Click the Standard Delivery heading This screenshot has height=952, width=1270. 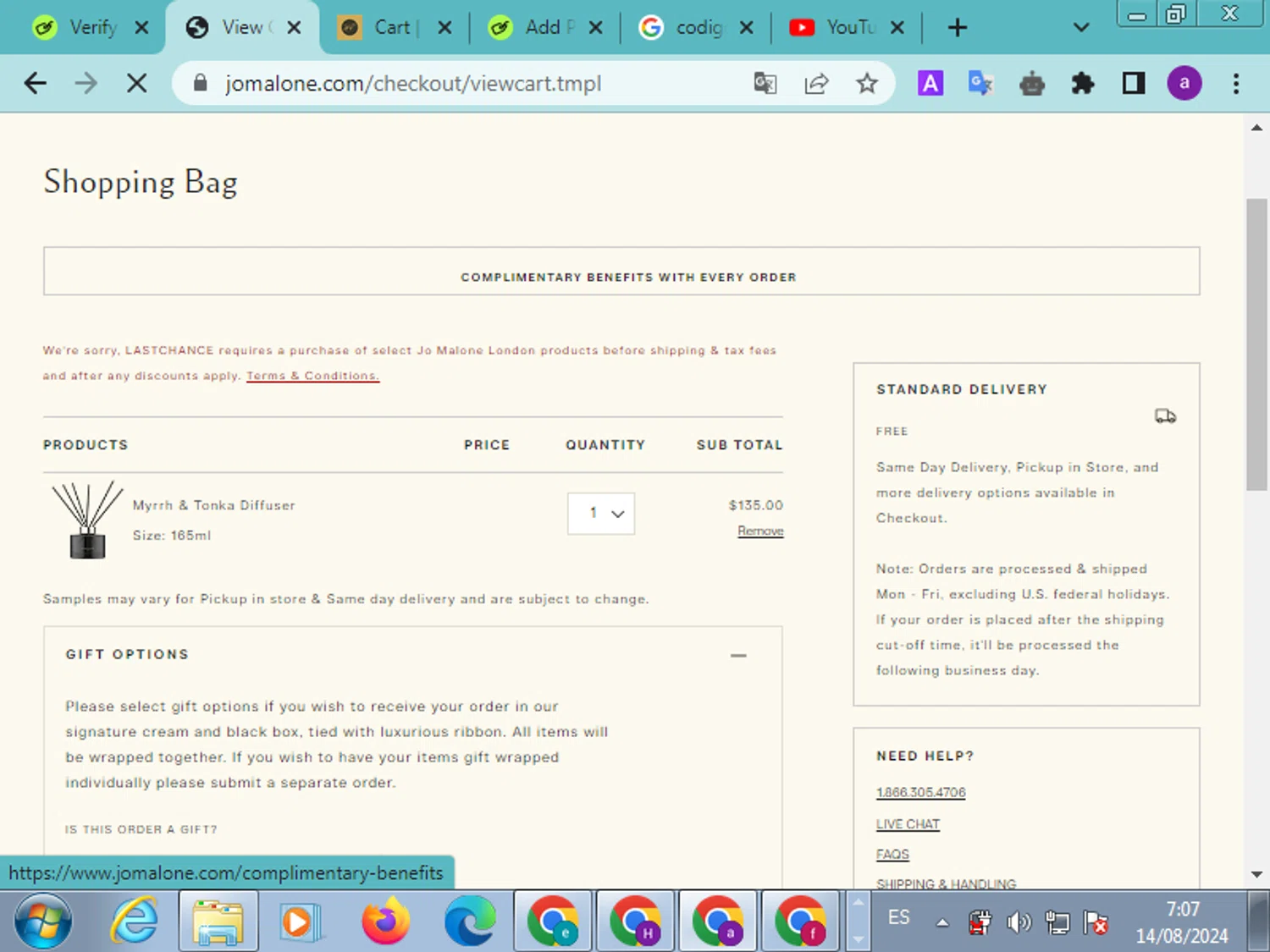[x=962, y=389]
